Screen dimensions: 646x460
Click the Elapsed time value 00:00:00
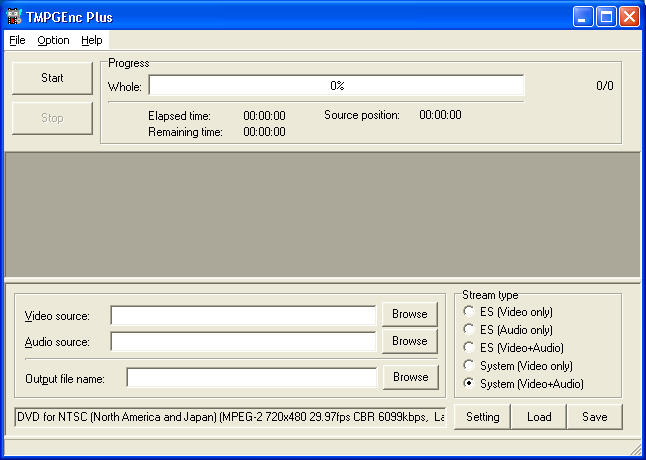pos(264,116)
